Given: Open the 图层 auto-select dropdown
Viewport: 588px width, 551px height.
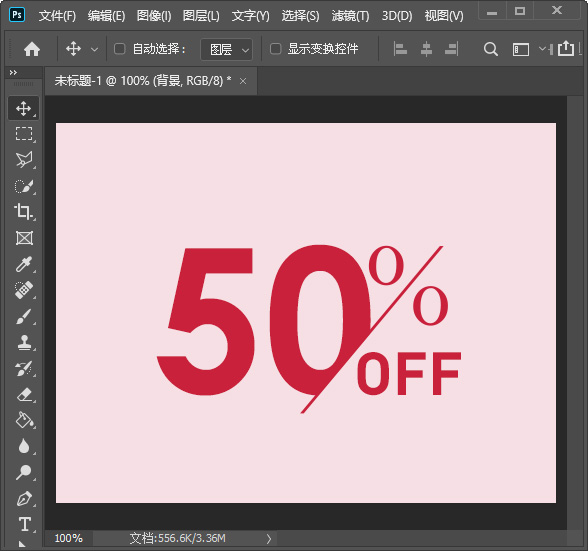Looking at the screenshot, I should (226, 49).
